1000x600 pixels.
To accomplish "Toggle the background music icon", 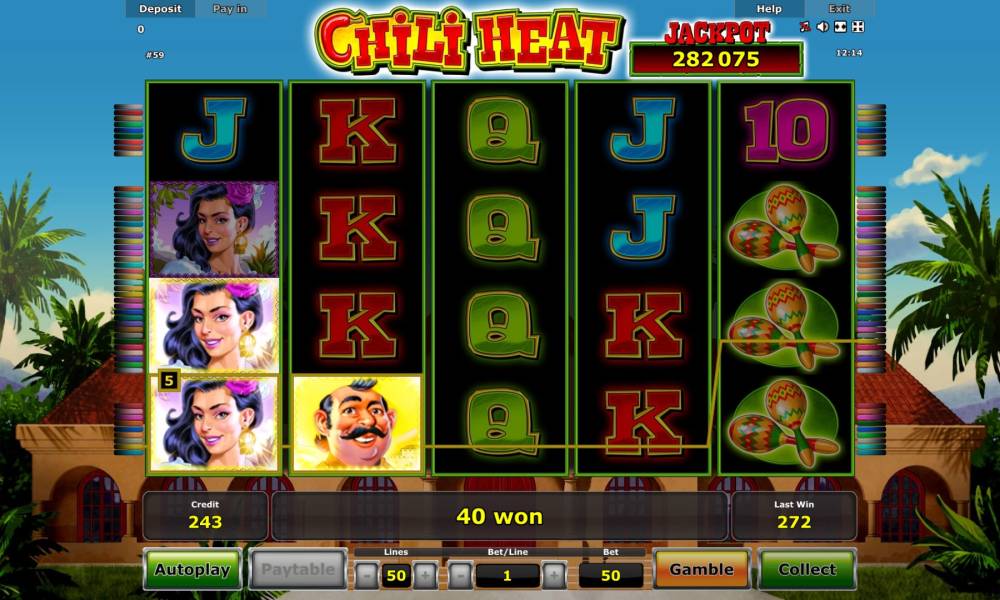I will [805, 26].
